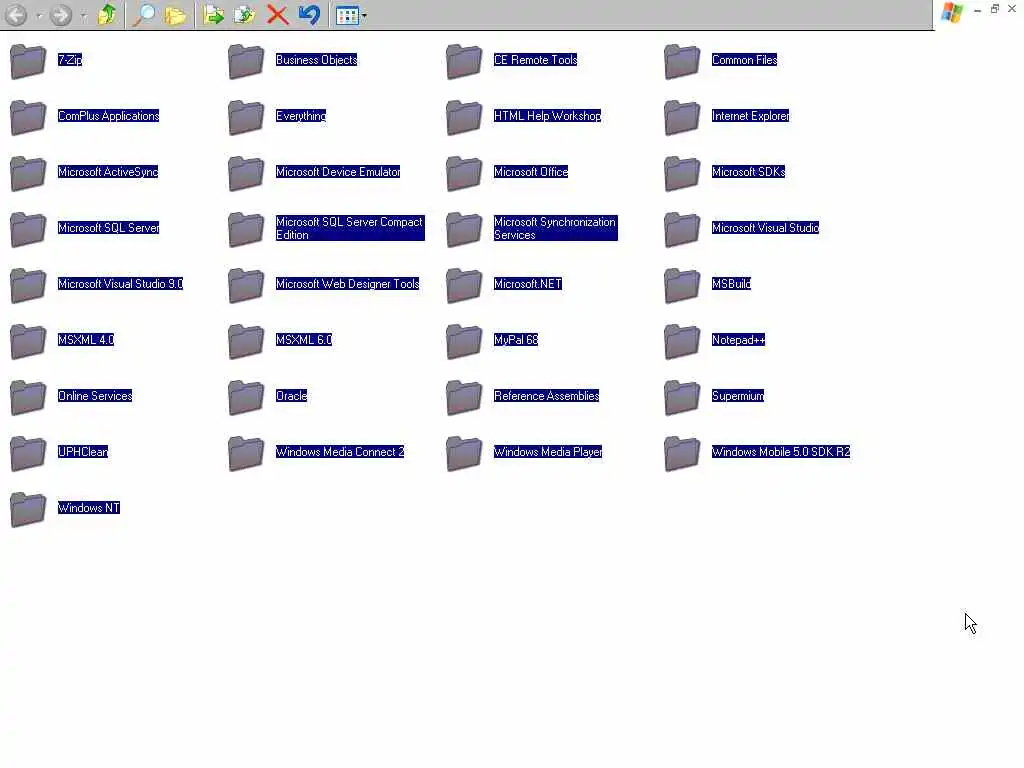1024x768 pixels.
Task: Toggle the Folders pane button
Action: [x=175, y=15]
